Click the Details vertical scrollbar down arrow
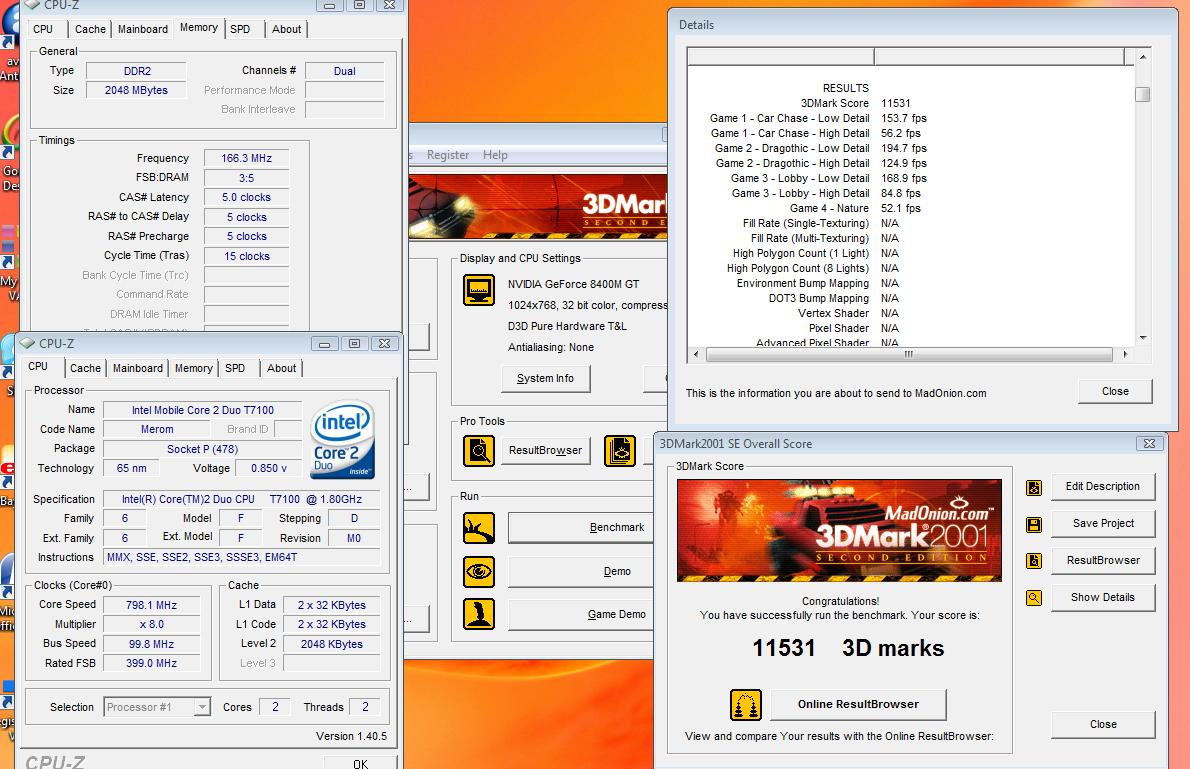 [1142, 338]
